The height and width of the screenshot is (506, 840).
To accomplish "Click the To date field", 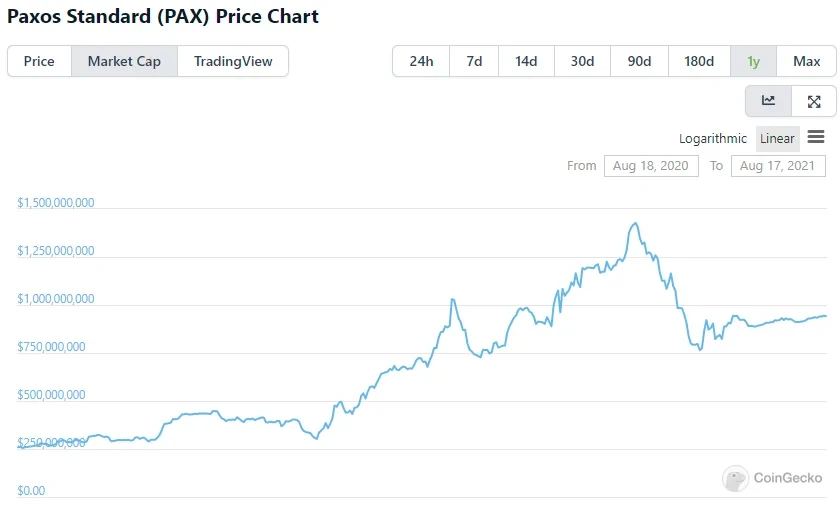I will coord(777,166).
